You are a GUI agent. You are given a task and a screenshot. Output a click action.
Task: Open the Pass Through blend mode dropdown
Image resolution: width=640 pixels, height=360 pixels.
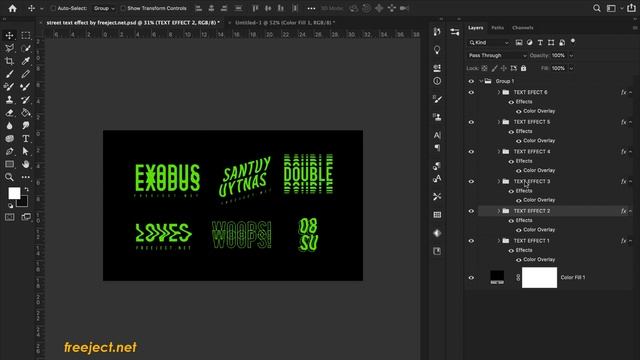coord(497,56)
